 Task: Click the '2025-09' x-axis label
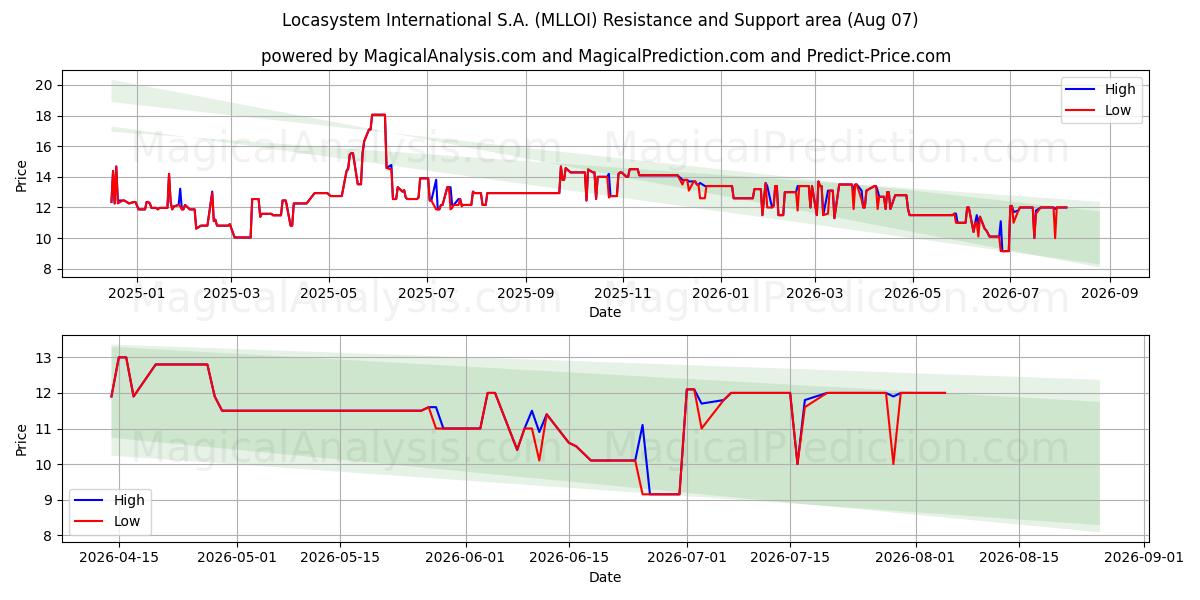526,294
